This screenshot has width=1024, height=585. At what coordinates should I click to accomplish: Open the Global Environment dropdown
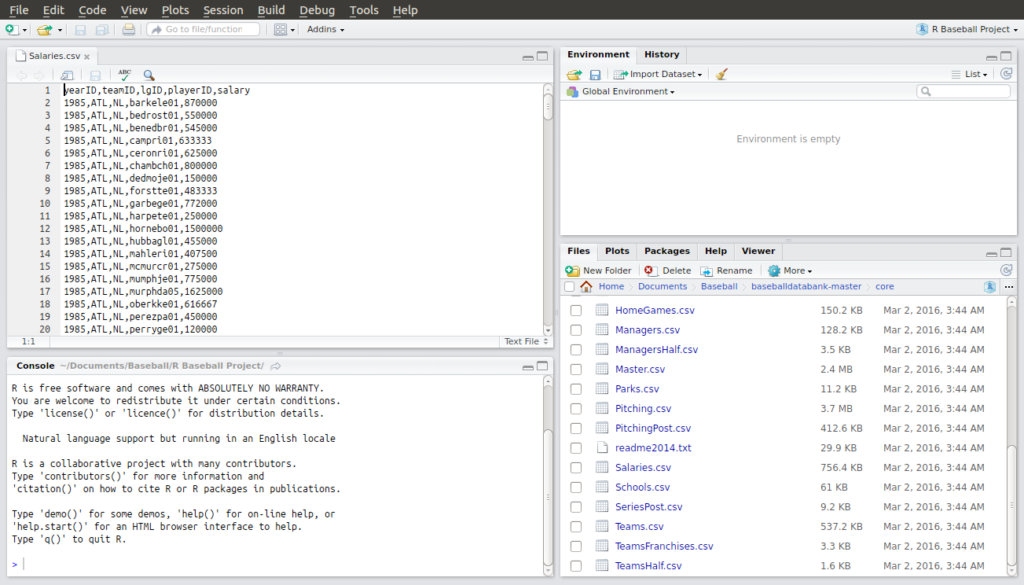click(x=621, y=91)
